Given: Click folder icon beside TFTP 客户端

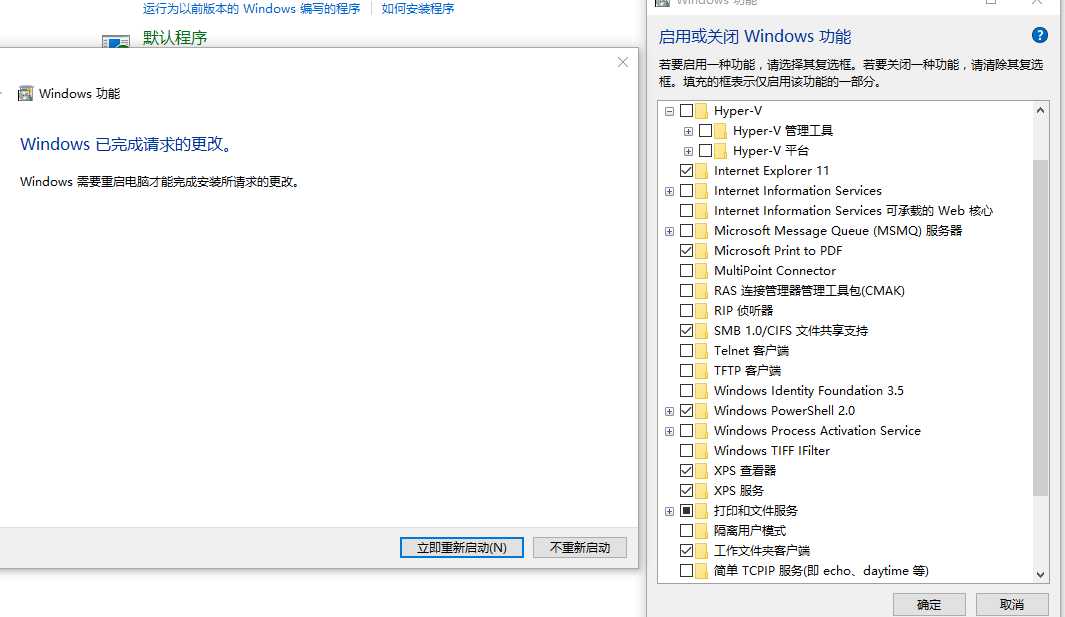Looking at the screenshot, I should [702, 370].
